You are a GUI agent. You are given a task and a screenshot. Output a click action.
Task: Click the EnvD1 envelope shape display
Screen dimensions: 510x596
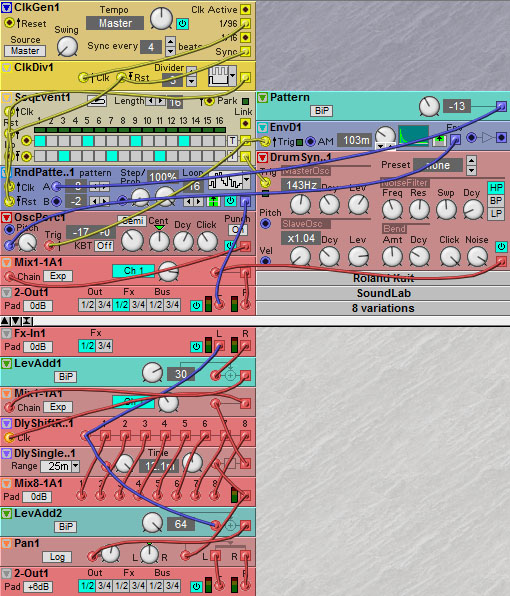point(413,136)
